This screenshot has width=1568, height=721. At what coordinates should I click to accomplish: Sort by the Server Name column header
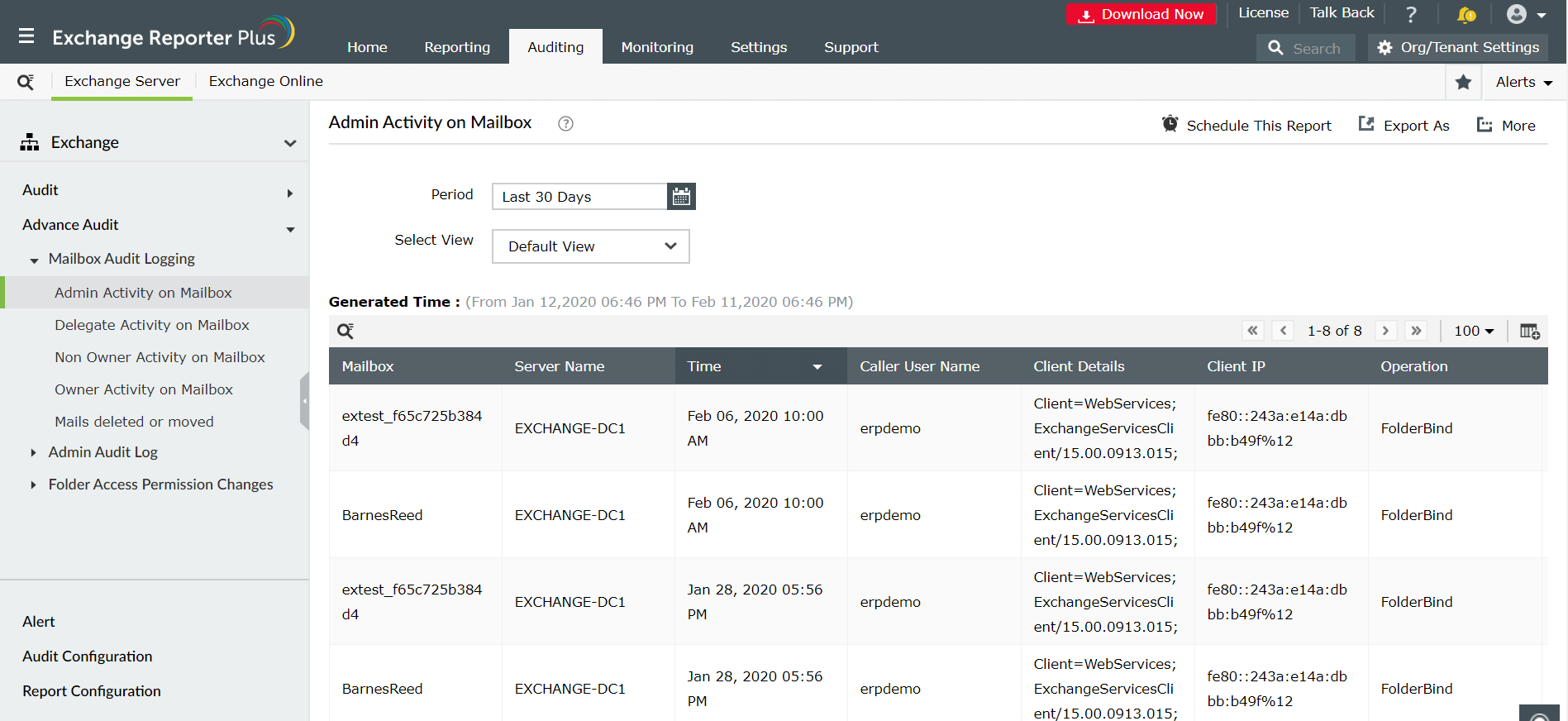588,366
